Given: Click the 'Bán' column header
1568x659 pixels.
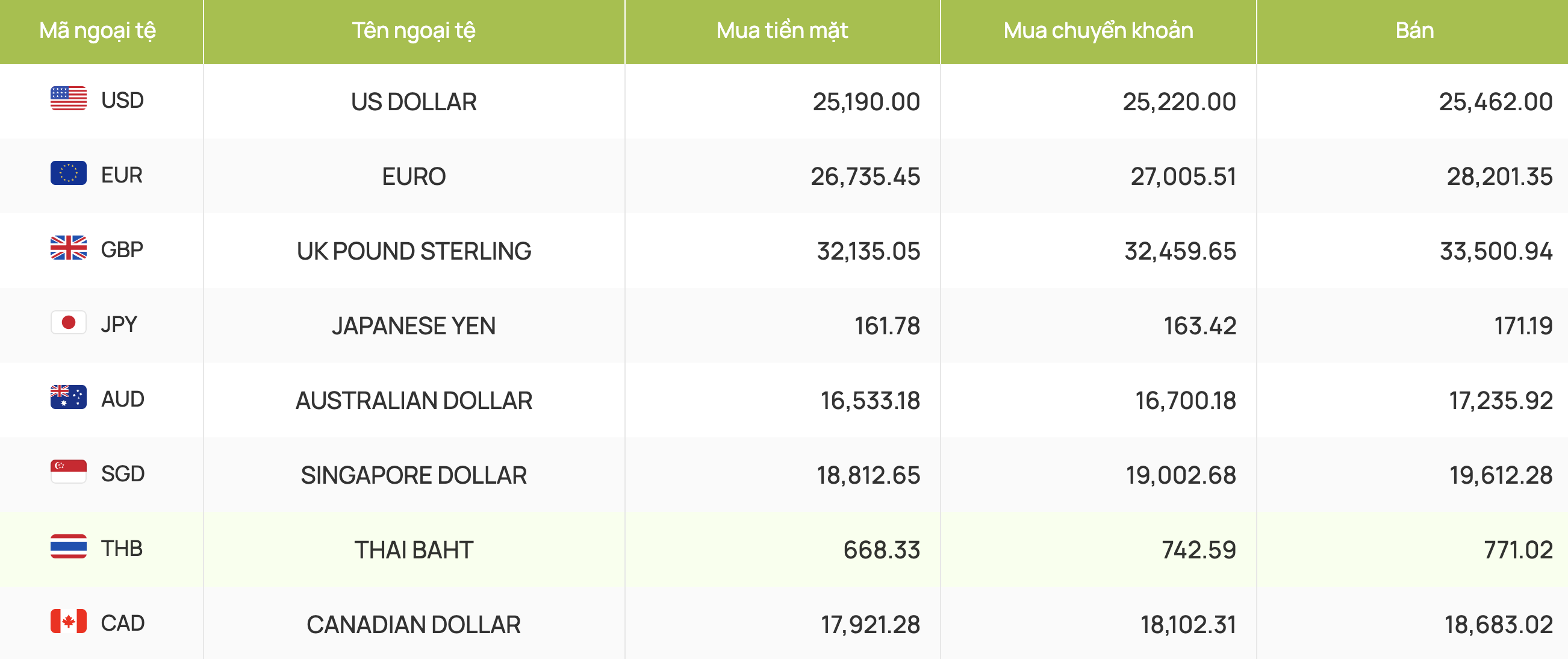Looking at the screenshot, I should point(1414,31).
